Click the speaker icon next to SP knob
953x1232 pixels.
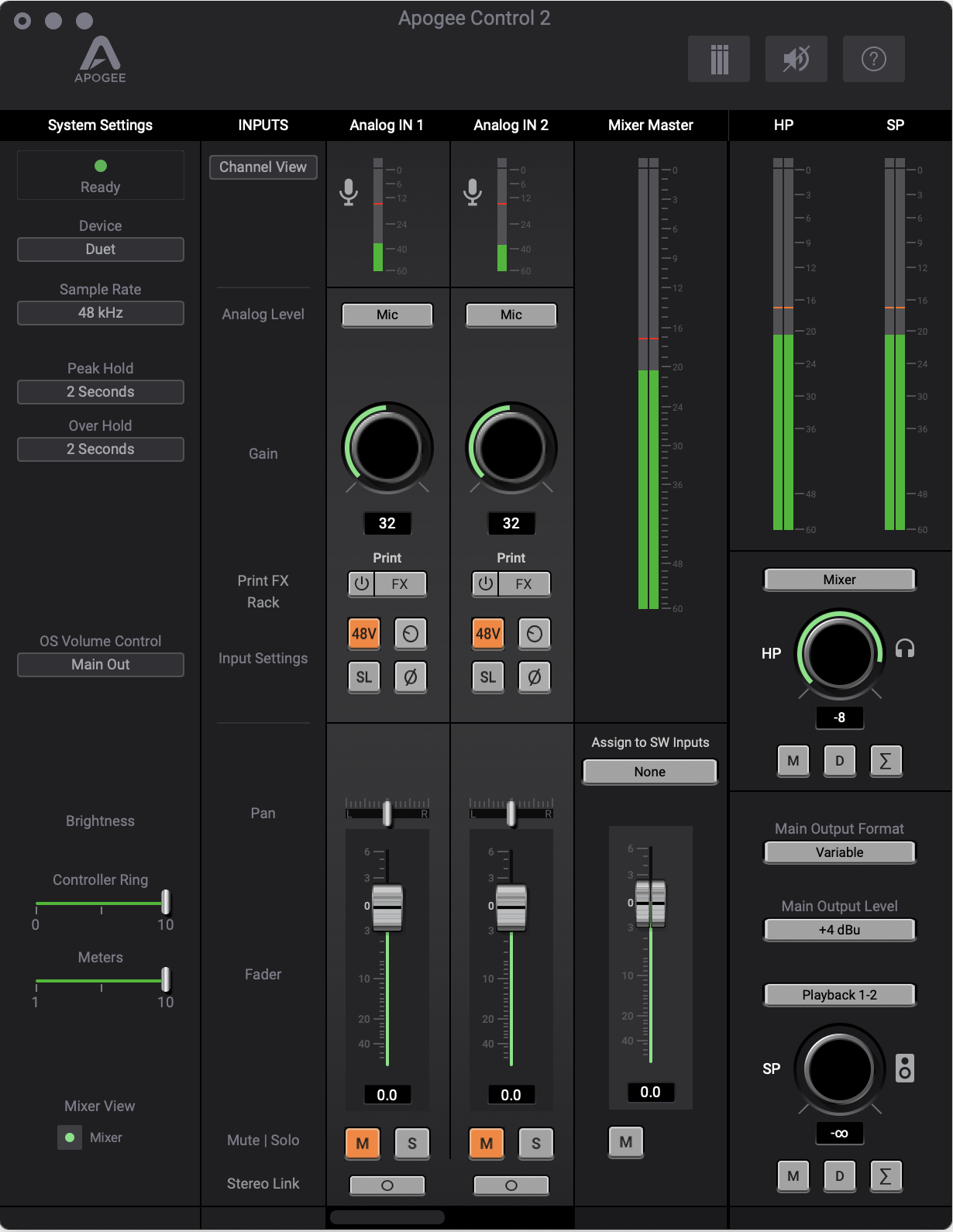coord(905,1068)
